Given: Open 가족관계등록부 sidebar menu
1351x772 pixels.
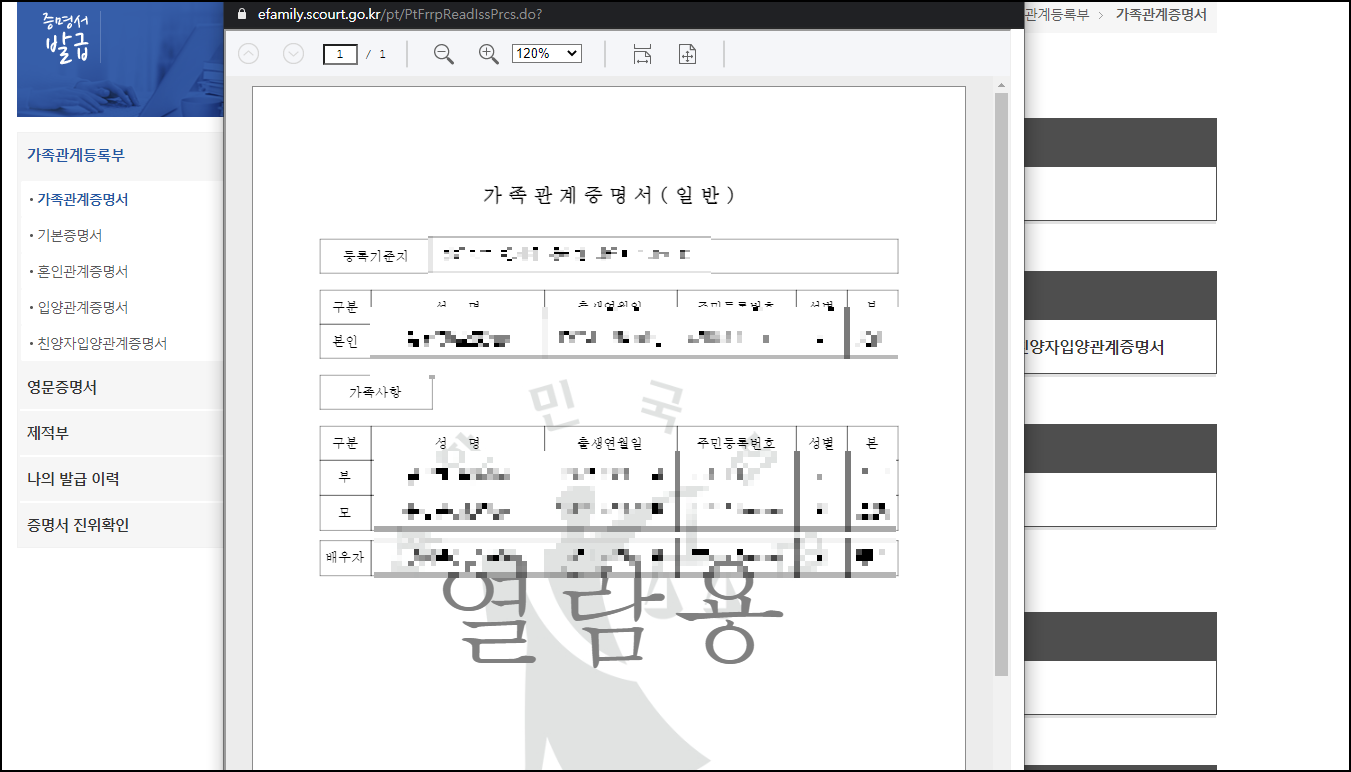Looking at the screenshot, I should tap(119, 155).
